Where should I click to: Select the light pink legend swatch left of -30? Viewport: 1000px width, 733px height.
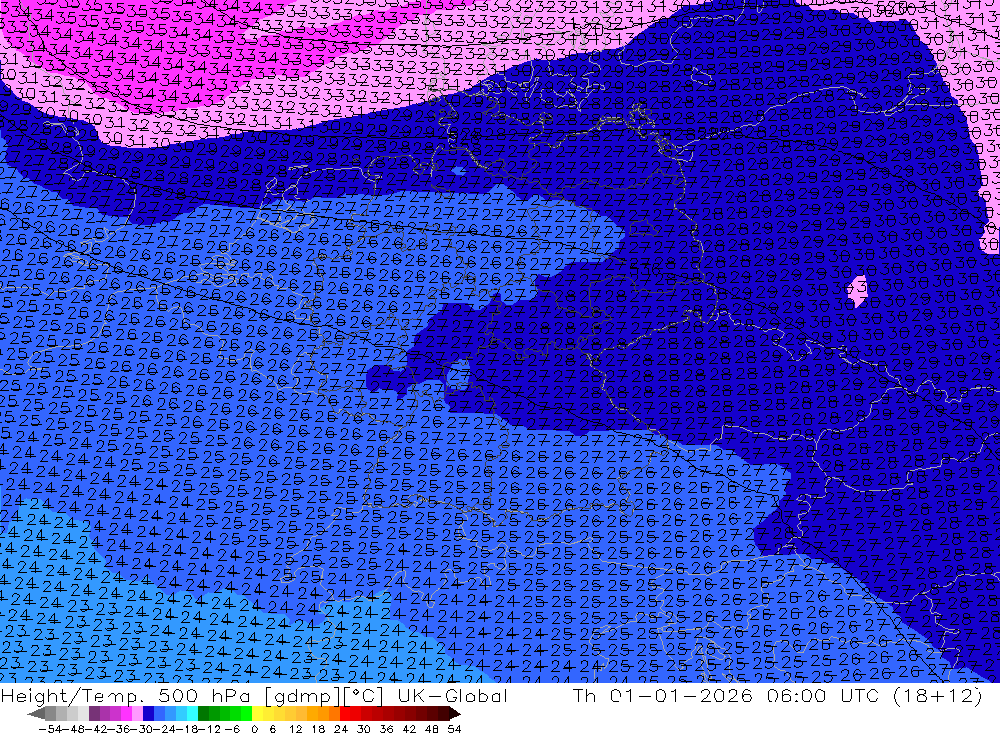point(137,714)
